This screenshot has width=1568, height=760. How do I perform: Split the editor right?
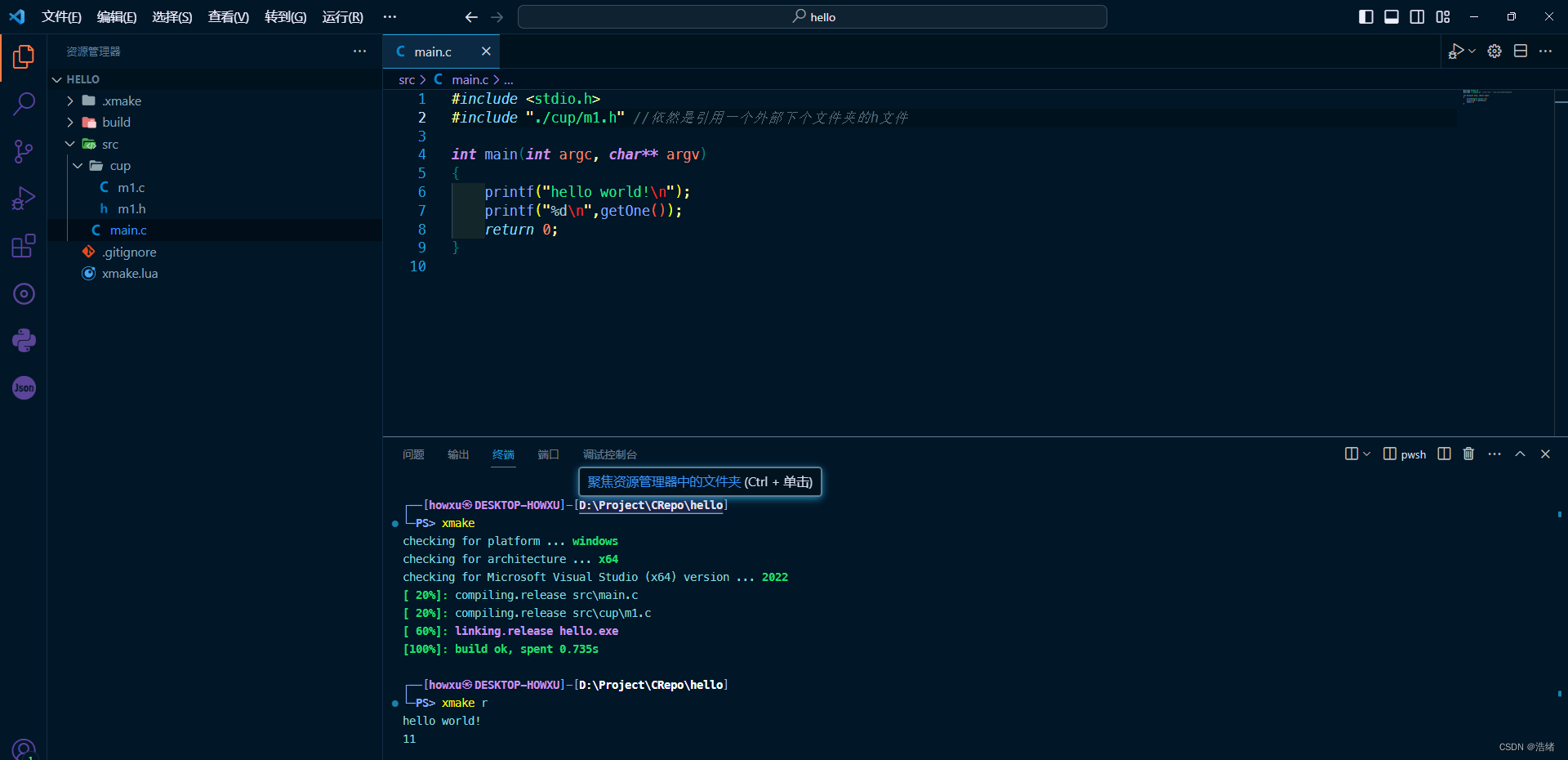point(1520,51)
